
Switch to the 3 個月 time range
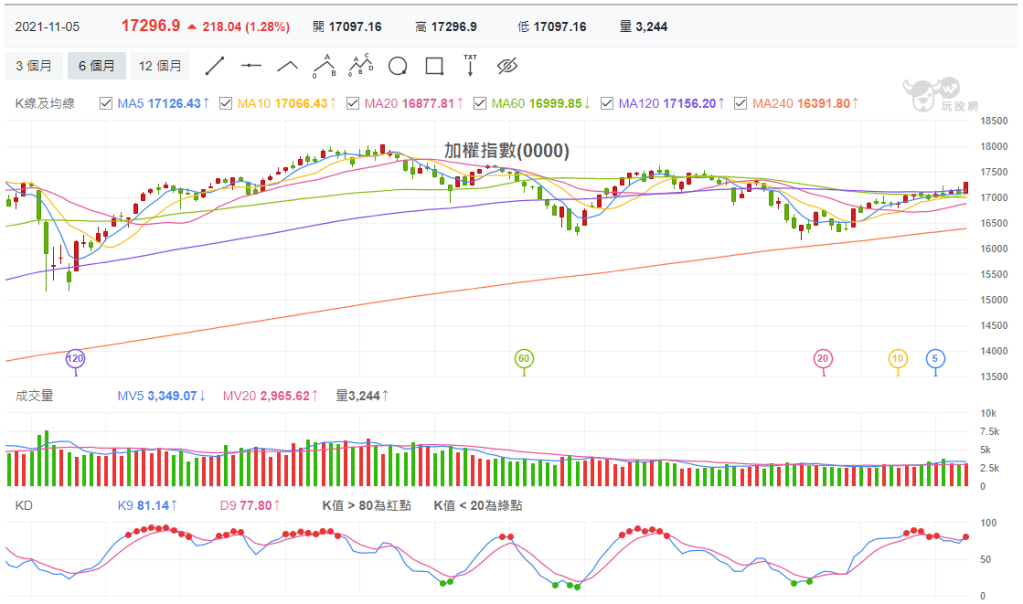click(34, 66)
